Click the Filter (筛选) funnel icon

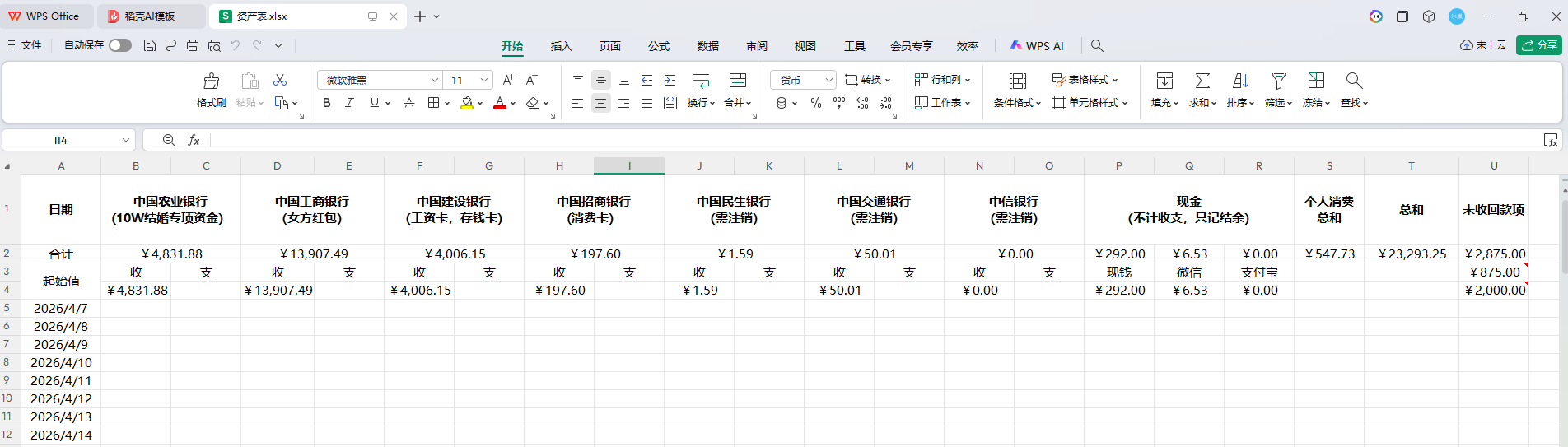tap(1278, 81)
